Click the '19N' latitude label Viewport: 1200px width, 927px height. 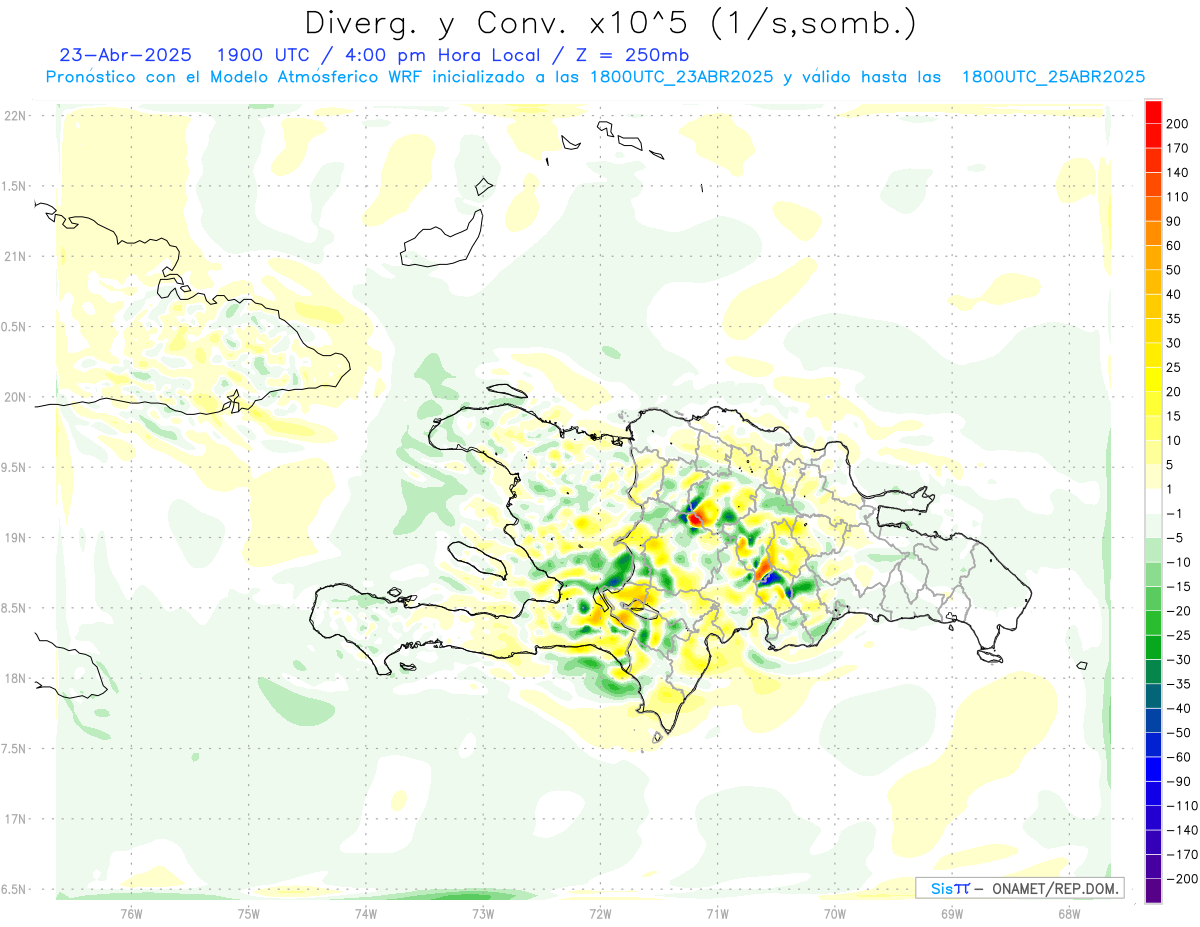tap(15, 538)
